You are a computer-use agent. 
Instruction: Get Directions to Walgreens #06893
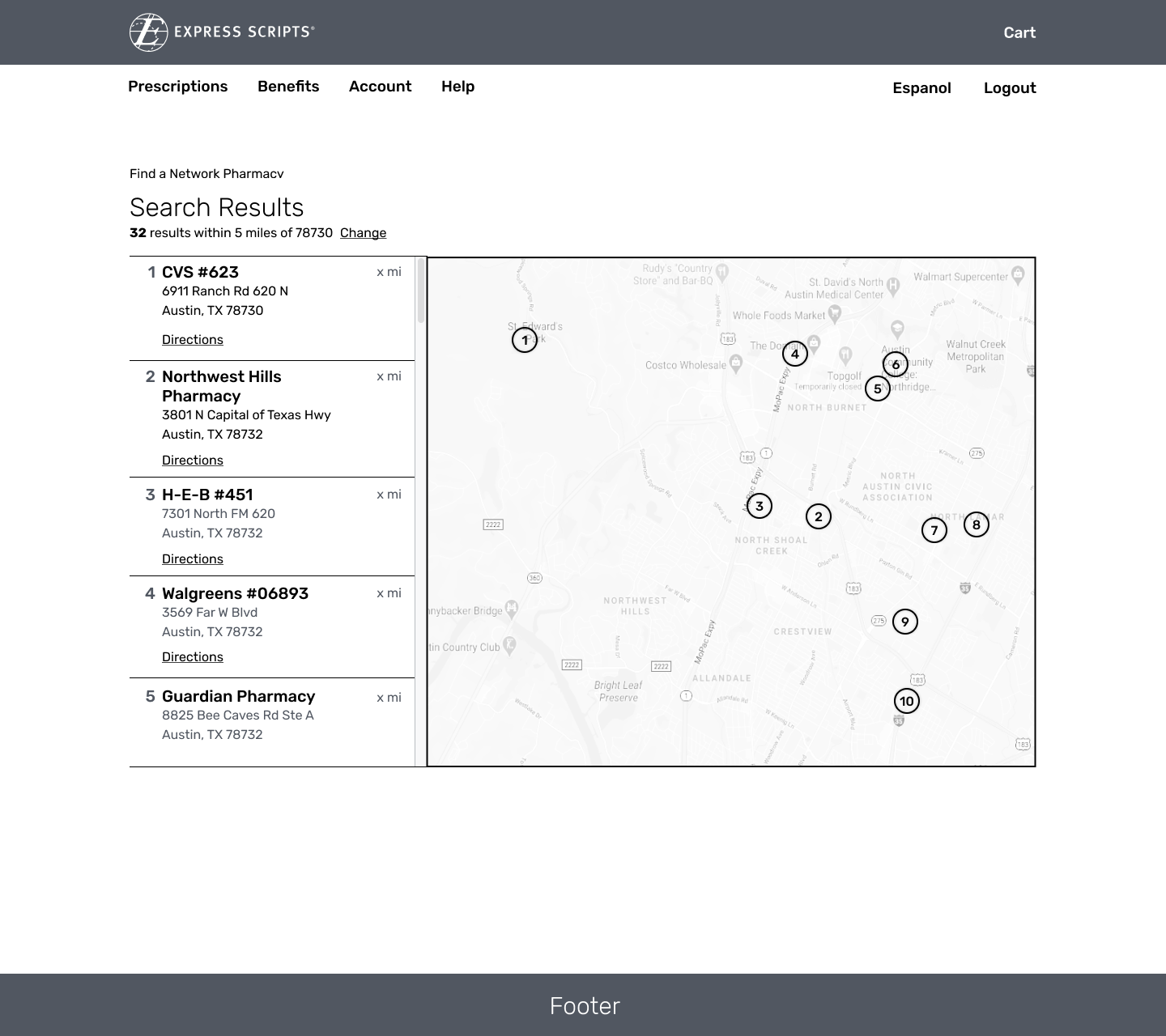point(193,657)
